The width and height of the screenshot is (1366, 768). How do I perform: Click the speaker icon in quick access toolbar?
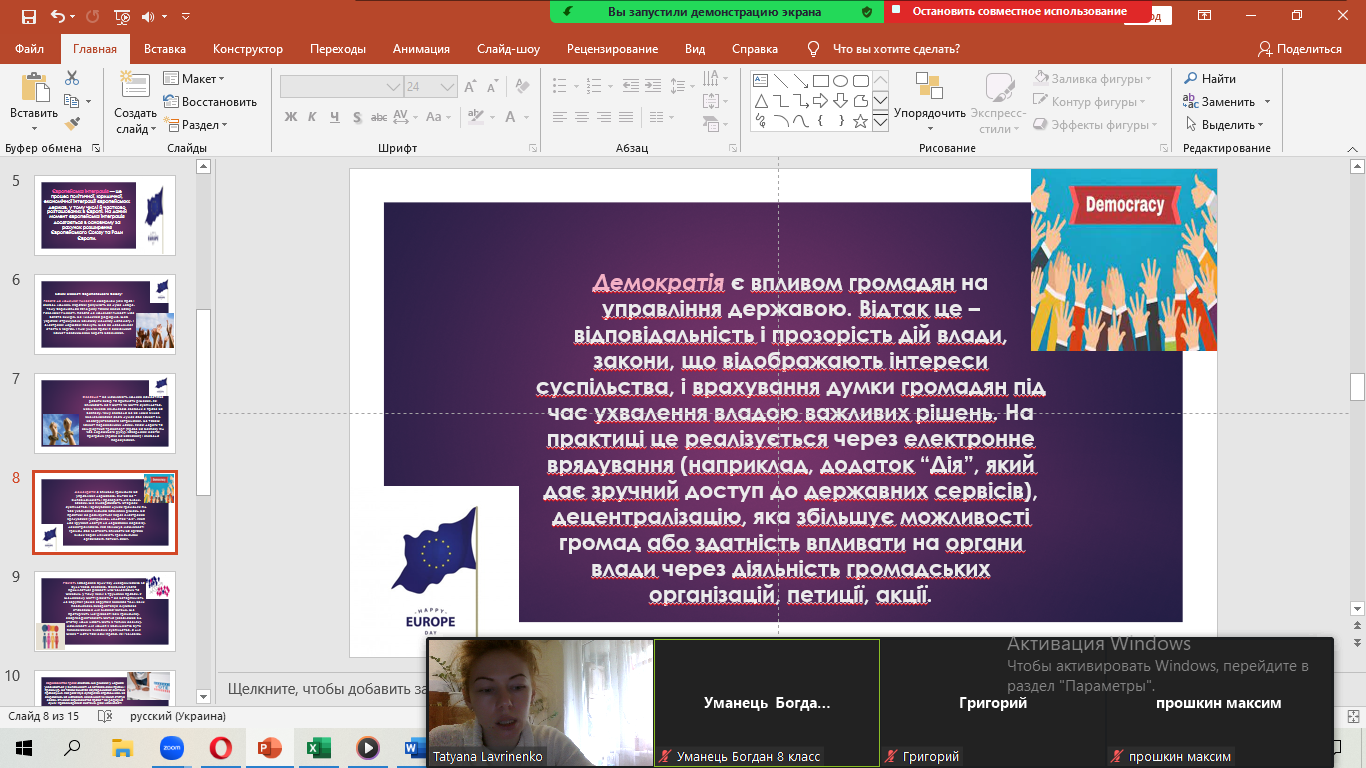coord(150,16)
